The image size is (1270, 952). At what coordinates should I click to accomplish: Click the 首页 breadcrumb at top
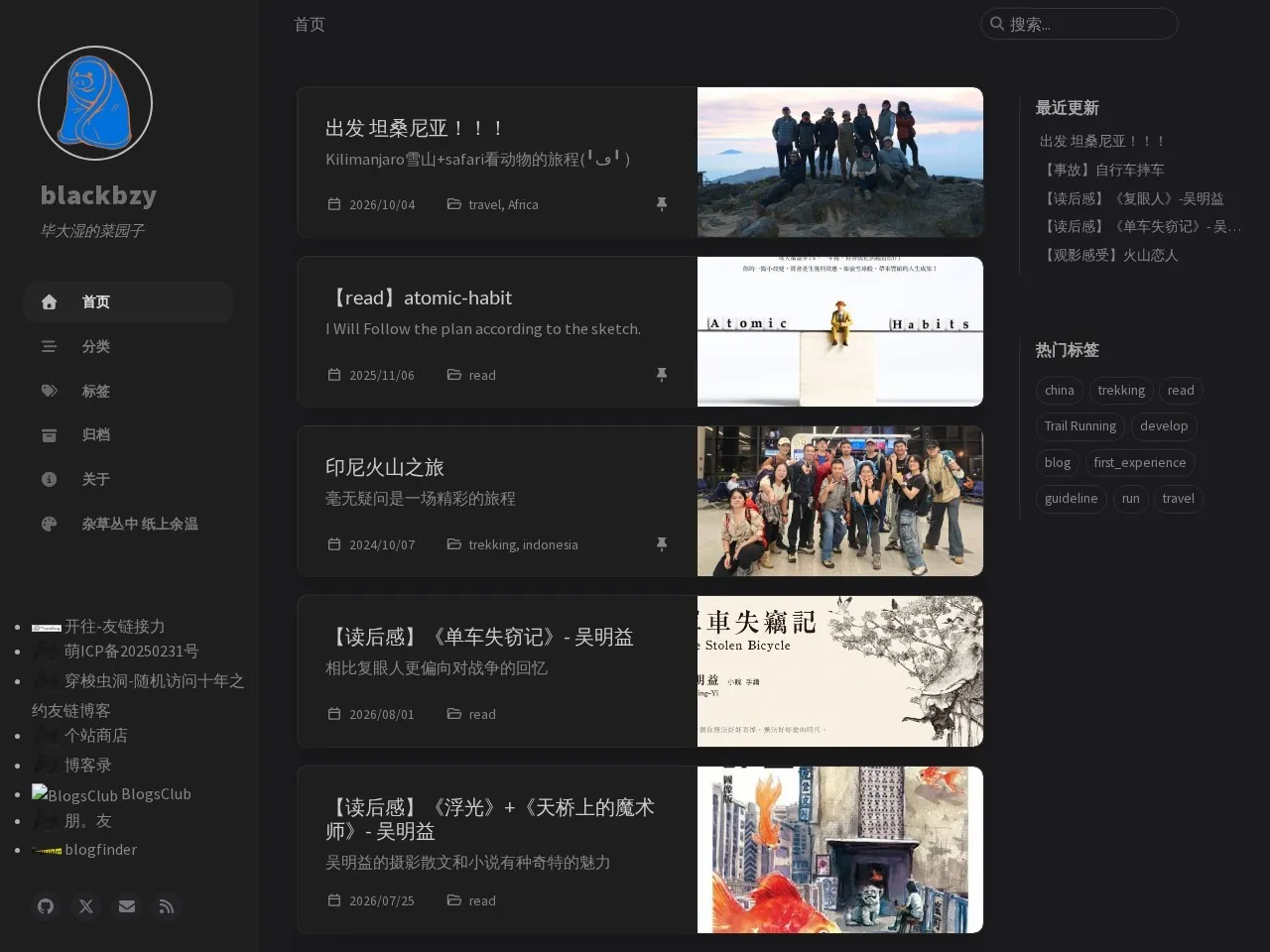pos(310,24)
